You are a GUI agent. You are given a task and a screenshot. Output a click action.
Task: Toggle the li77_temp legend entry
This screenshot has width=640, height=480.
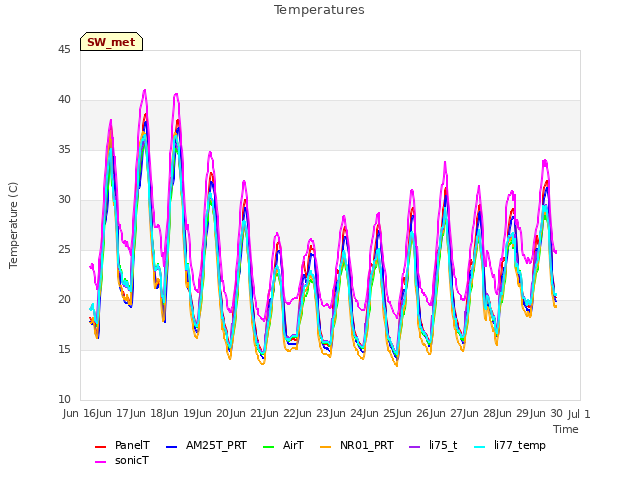tap(510, 445)
